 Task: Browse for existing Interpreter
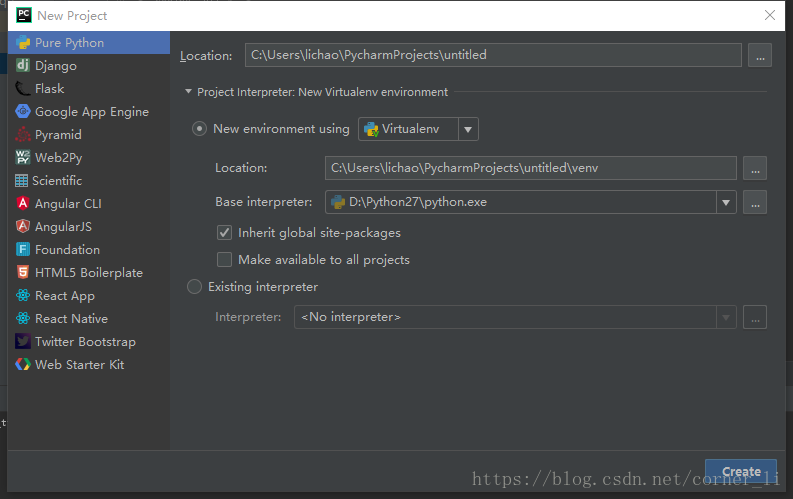[755, 317]
